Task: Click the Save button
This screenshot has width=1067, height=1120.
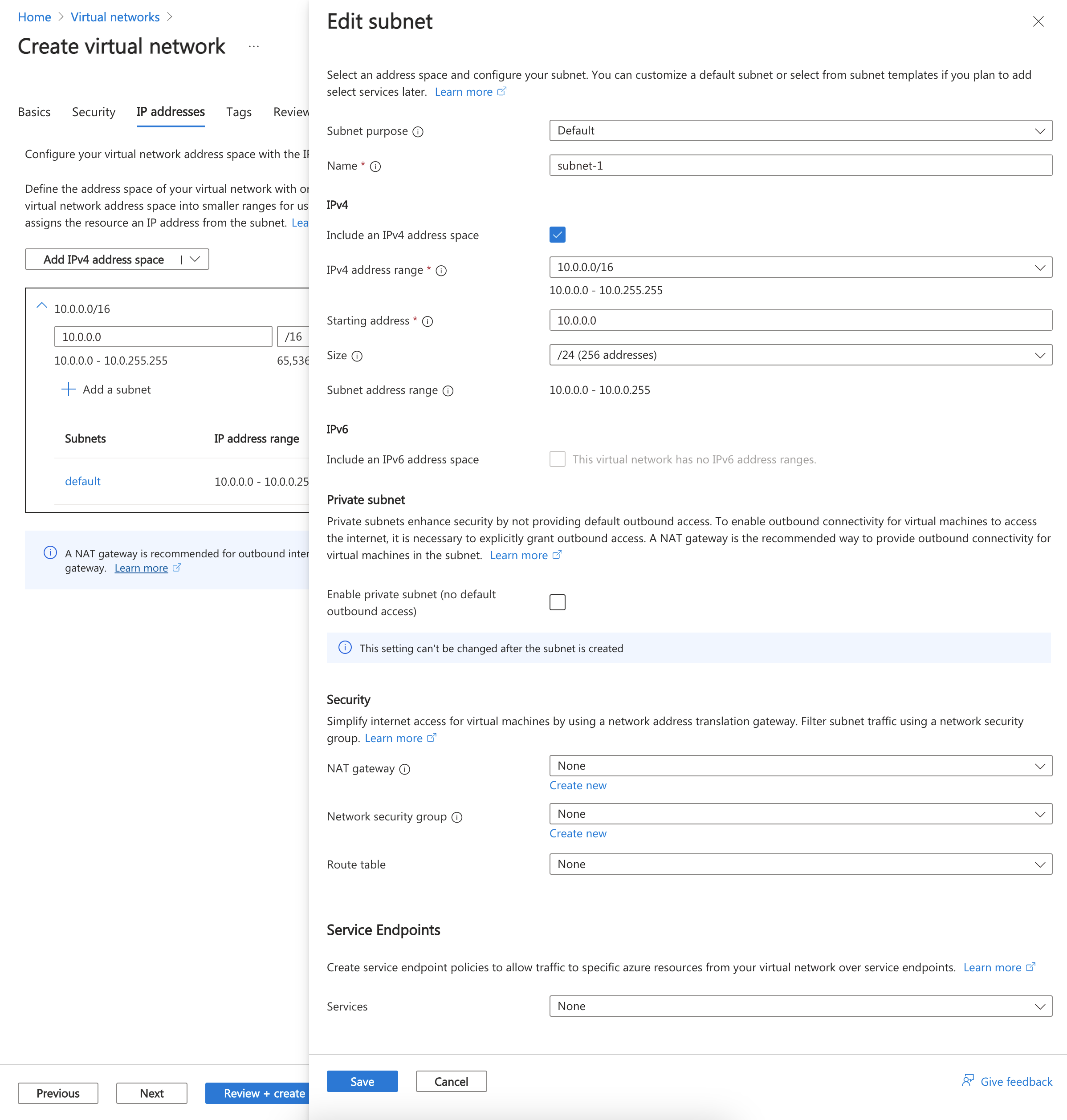Action: point(362,1081)
